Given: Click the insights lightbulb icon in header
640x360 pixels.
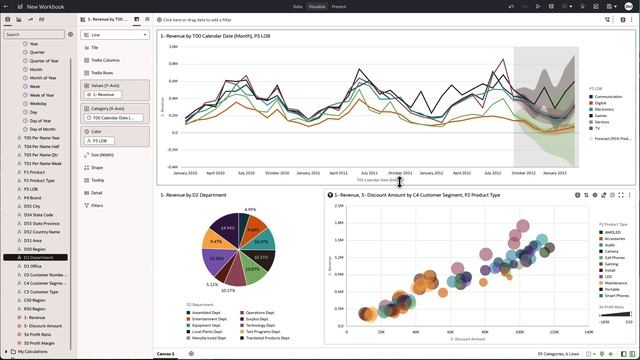Looking at the screenshot, I should pyautogui.click(x=582, y=7).
